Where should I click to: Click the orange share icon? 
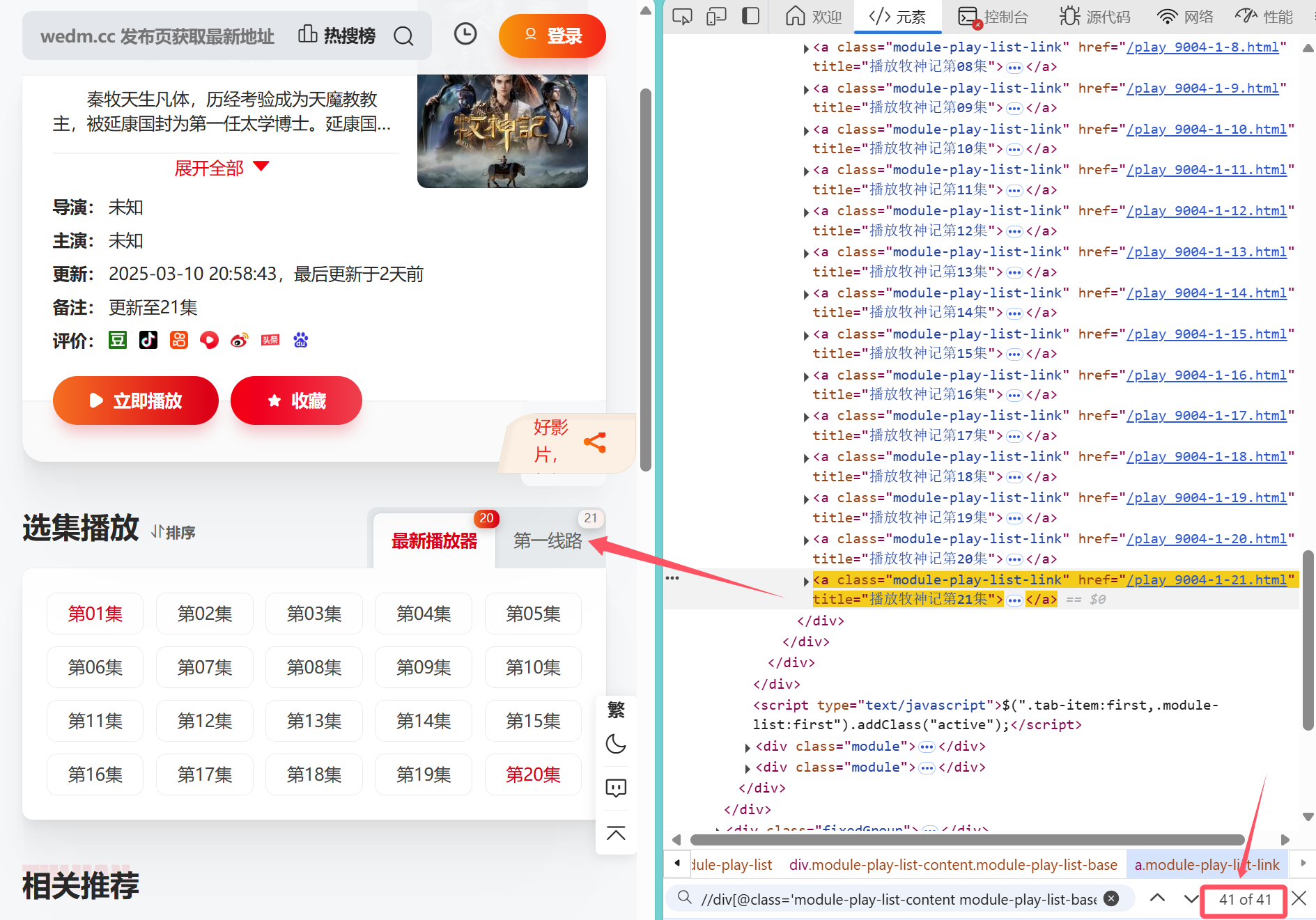[x=594, y=442]
